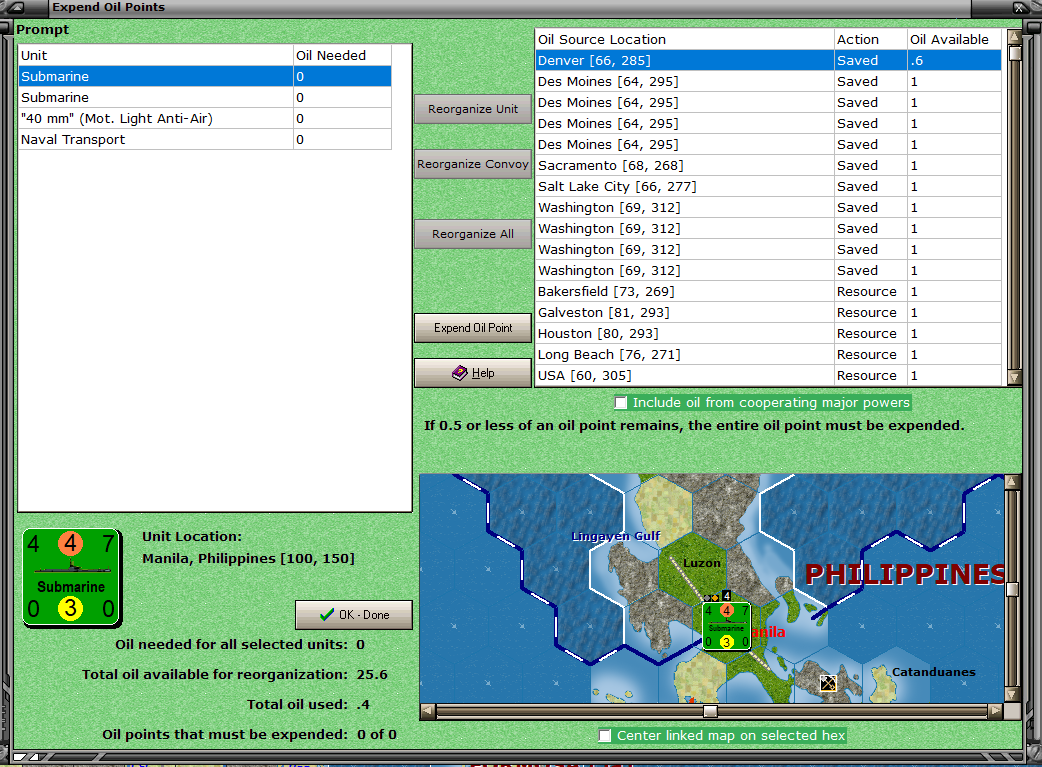Enable Include oil from cooperating major powers
1042x767 pixels.
click(x=622, y=403)
